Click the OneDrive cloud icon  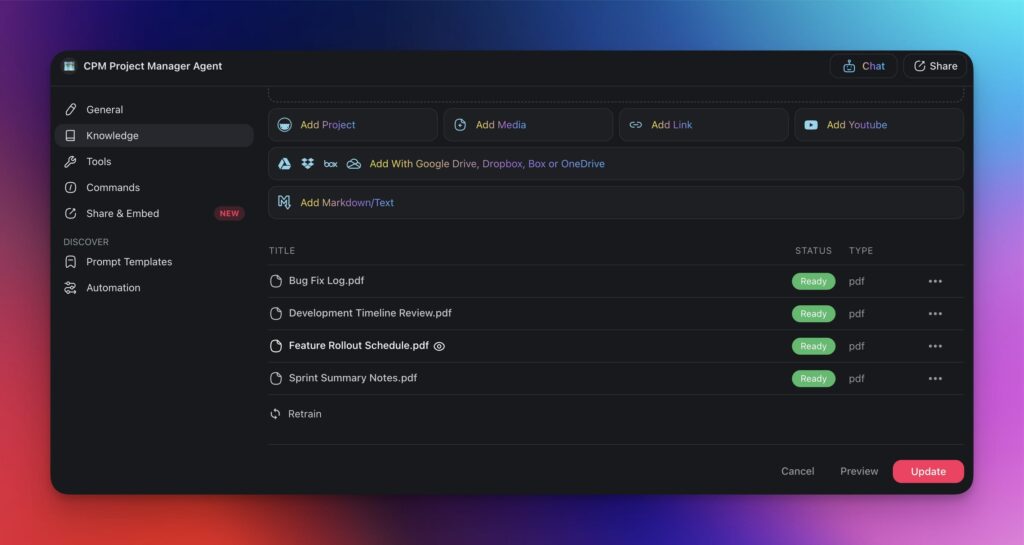(354, 164)
